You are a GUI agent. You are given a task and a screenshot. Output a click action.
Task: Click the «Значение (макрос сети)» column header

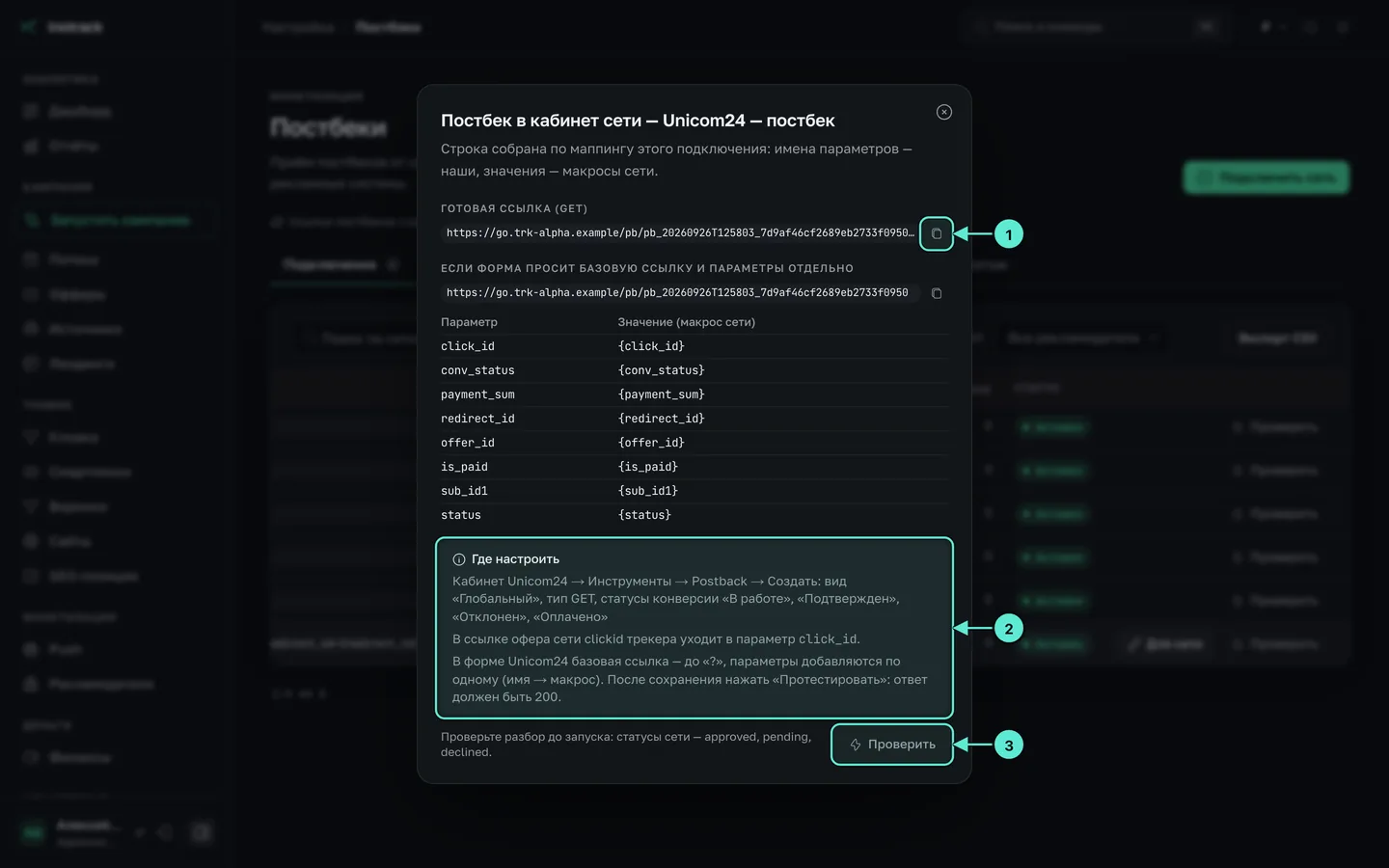point(687,322)
